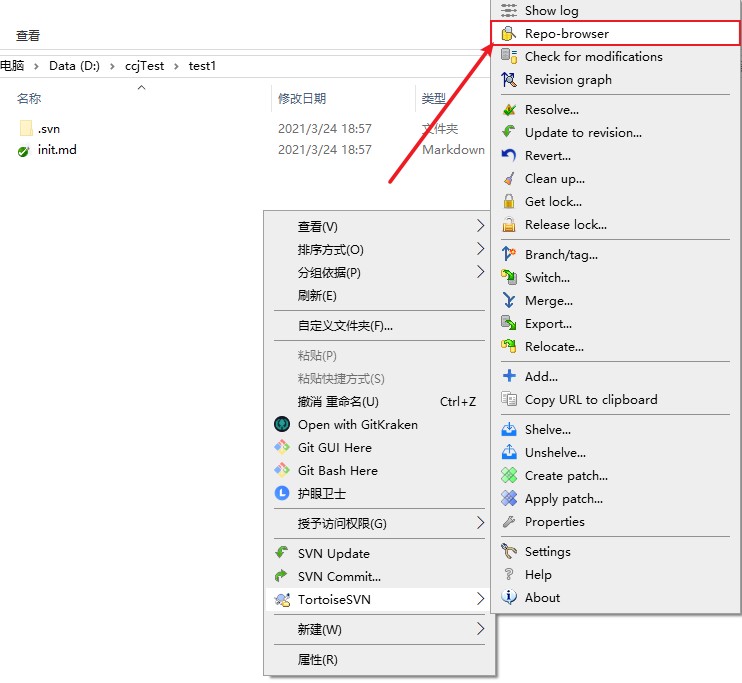Select Check for modifications
Screen dimensions: 742x683
point(593,57)
